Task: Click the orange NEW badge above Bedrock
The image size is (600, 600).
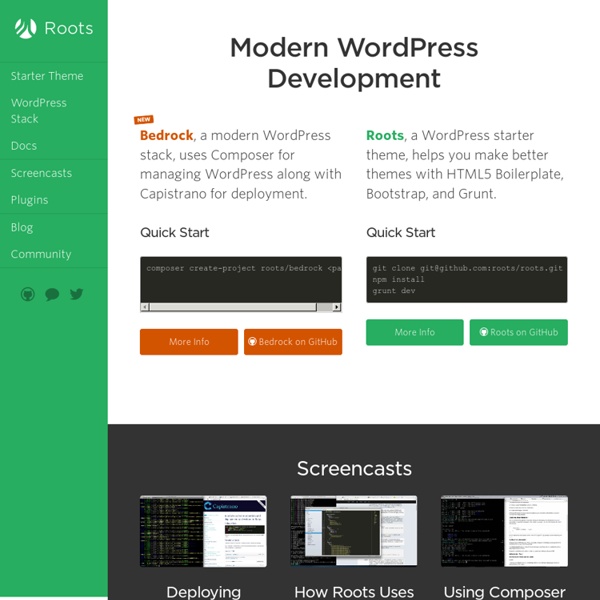Action: point(144,119)
